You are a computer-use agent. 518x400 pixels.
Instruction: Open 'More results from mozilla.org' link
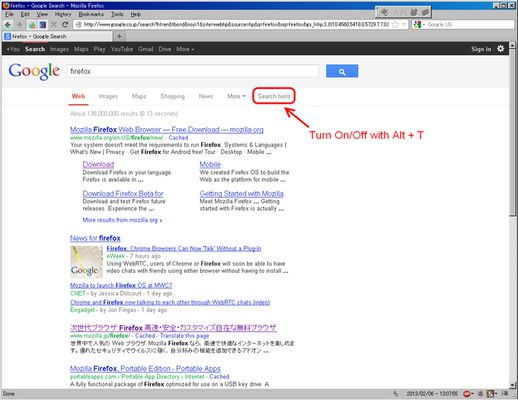click(122, 220)
